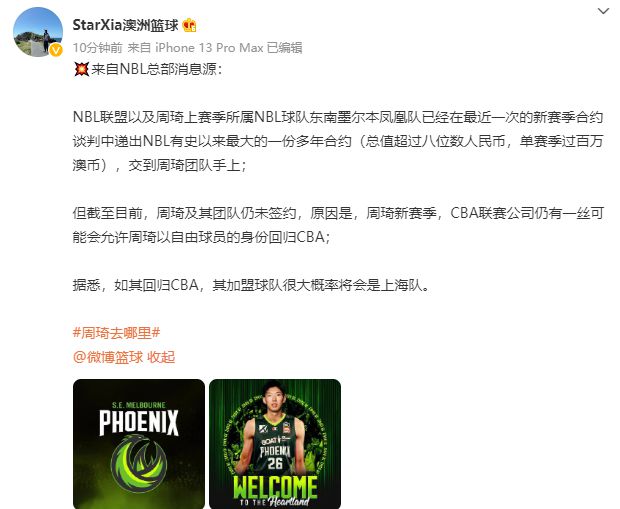Open StarXia澳洲篮球 username link
The width and height of the screenshot is (620, 509).
126,25
